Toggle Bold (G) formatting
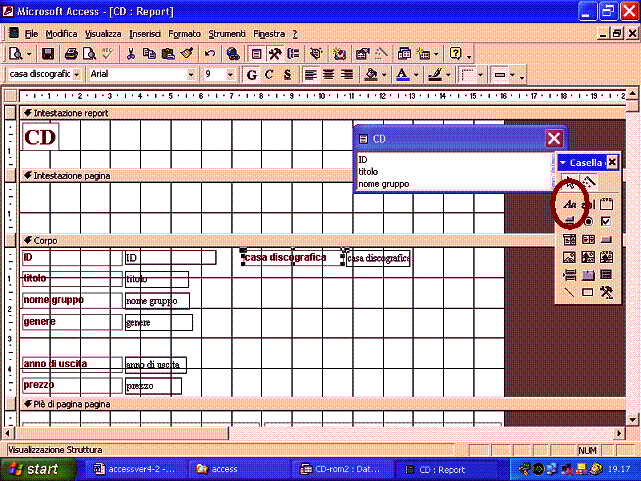The height and width of the screenshot is (481, 641). point(252,75)
